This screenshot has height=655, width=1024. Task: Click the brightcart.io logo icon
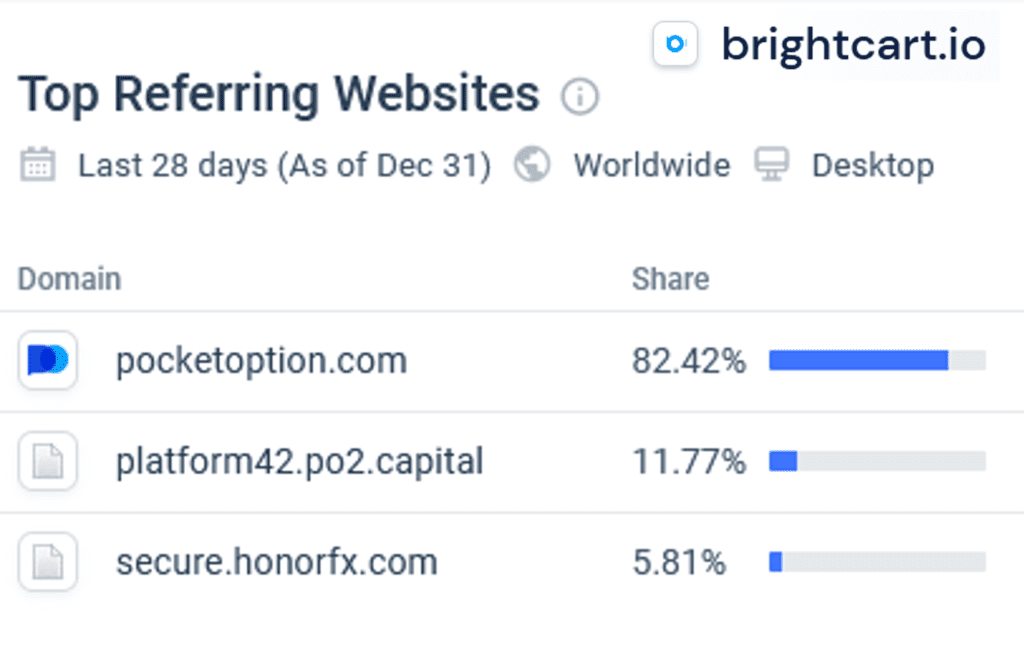pos(676,44)
